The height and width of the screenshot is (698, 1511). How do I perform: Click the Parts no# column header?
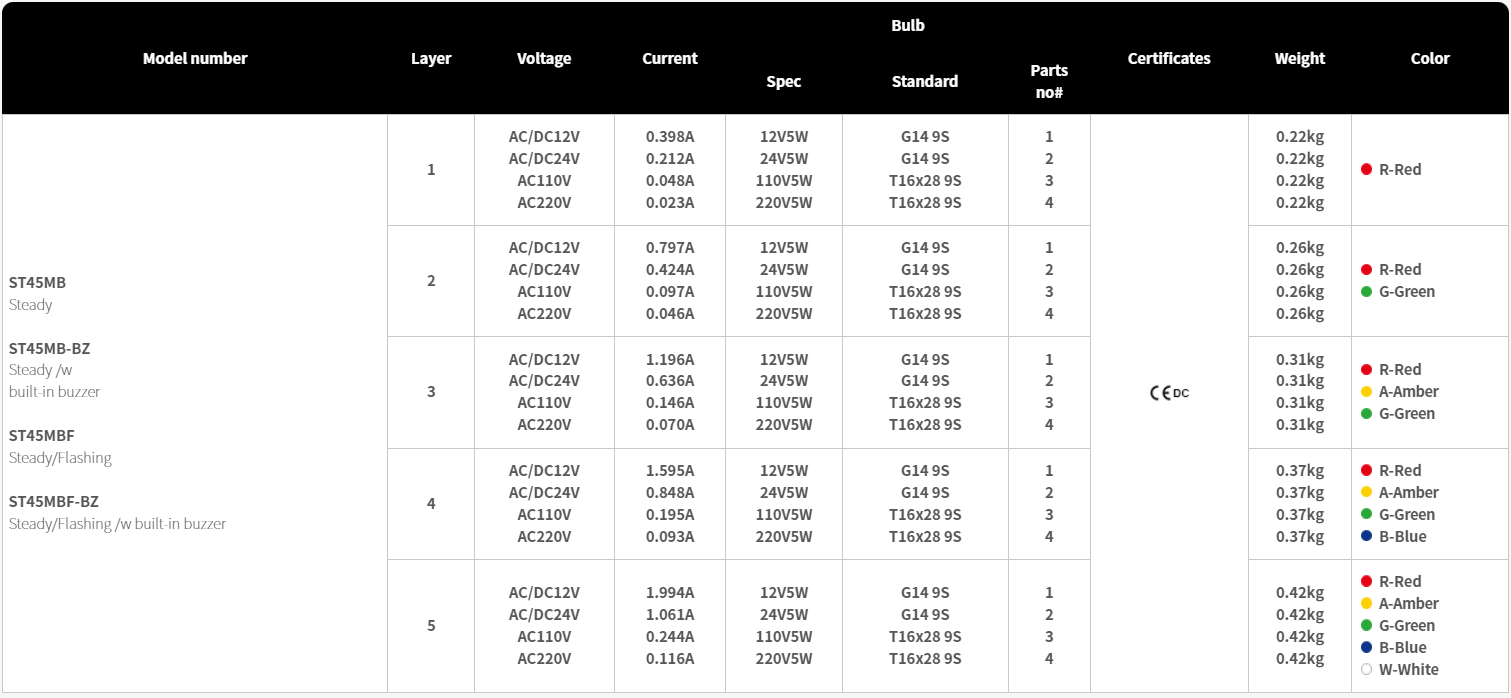tap(1049, 81)
